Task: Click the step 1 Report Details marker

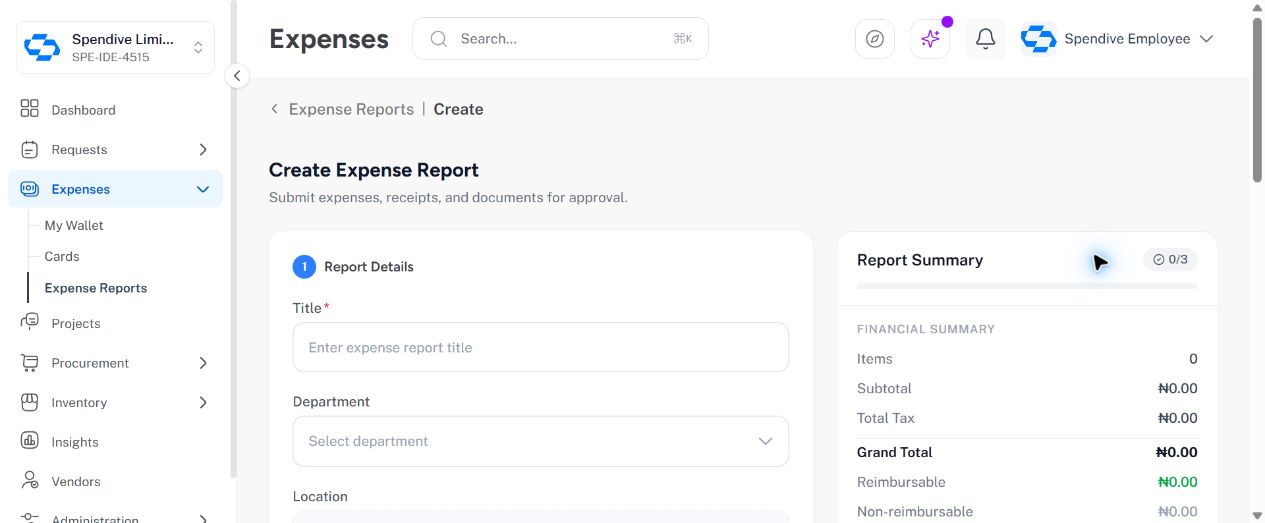Action: [x=304, y=267]
